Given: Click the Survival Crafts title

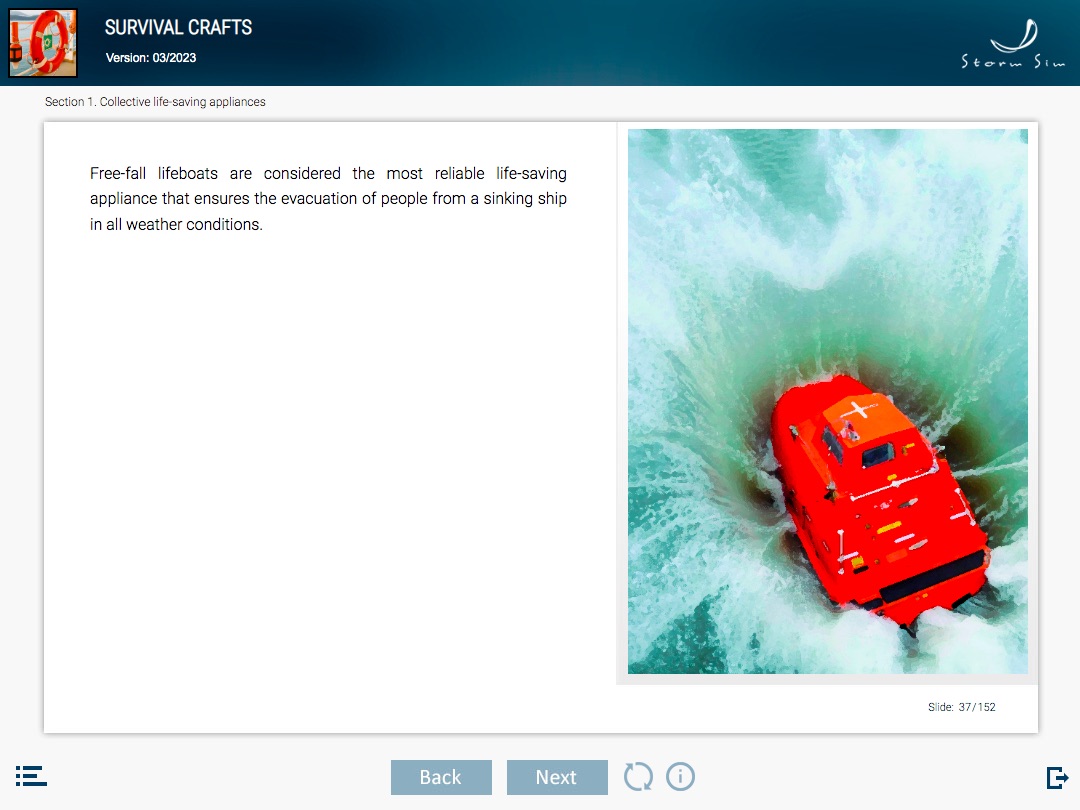Looking at the screenshot, I should pos(178,28).
